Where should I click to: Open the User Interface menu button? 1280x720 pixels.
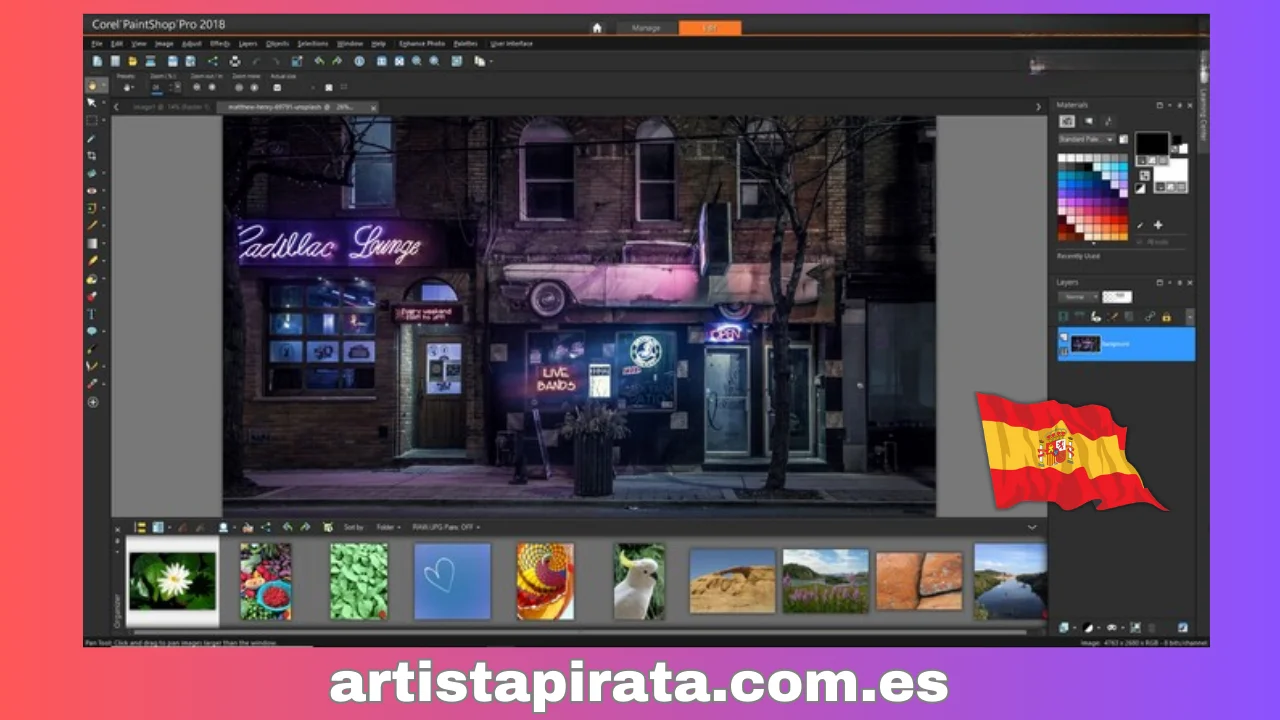click(x=511, y=44)
